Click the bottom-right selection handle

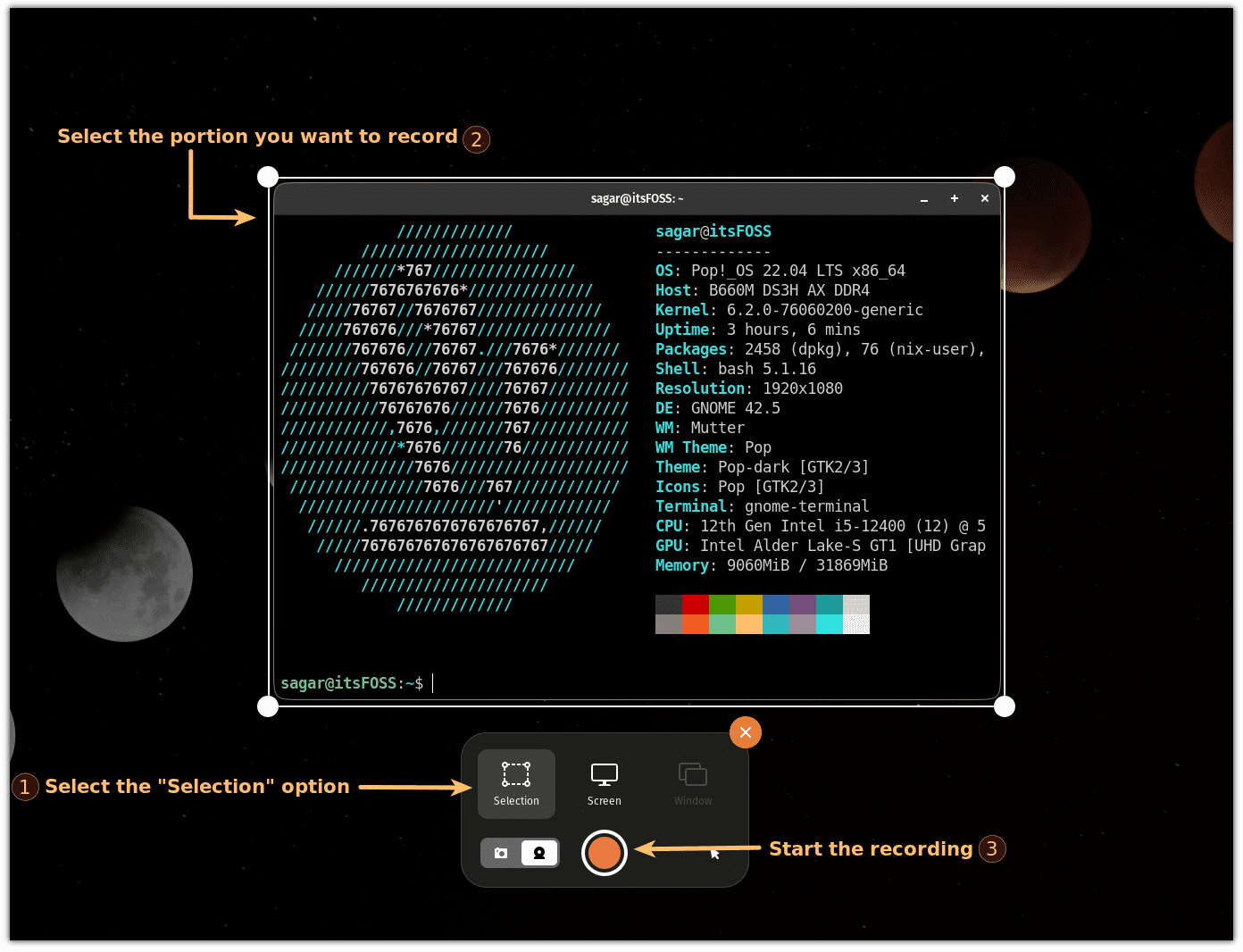click(1005, 706)
